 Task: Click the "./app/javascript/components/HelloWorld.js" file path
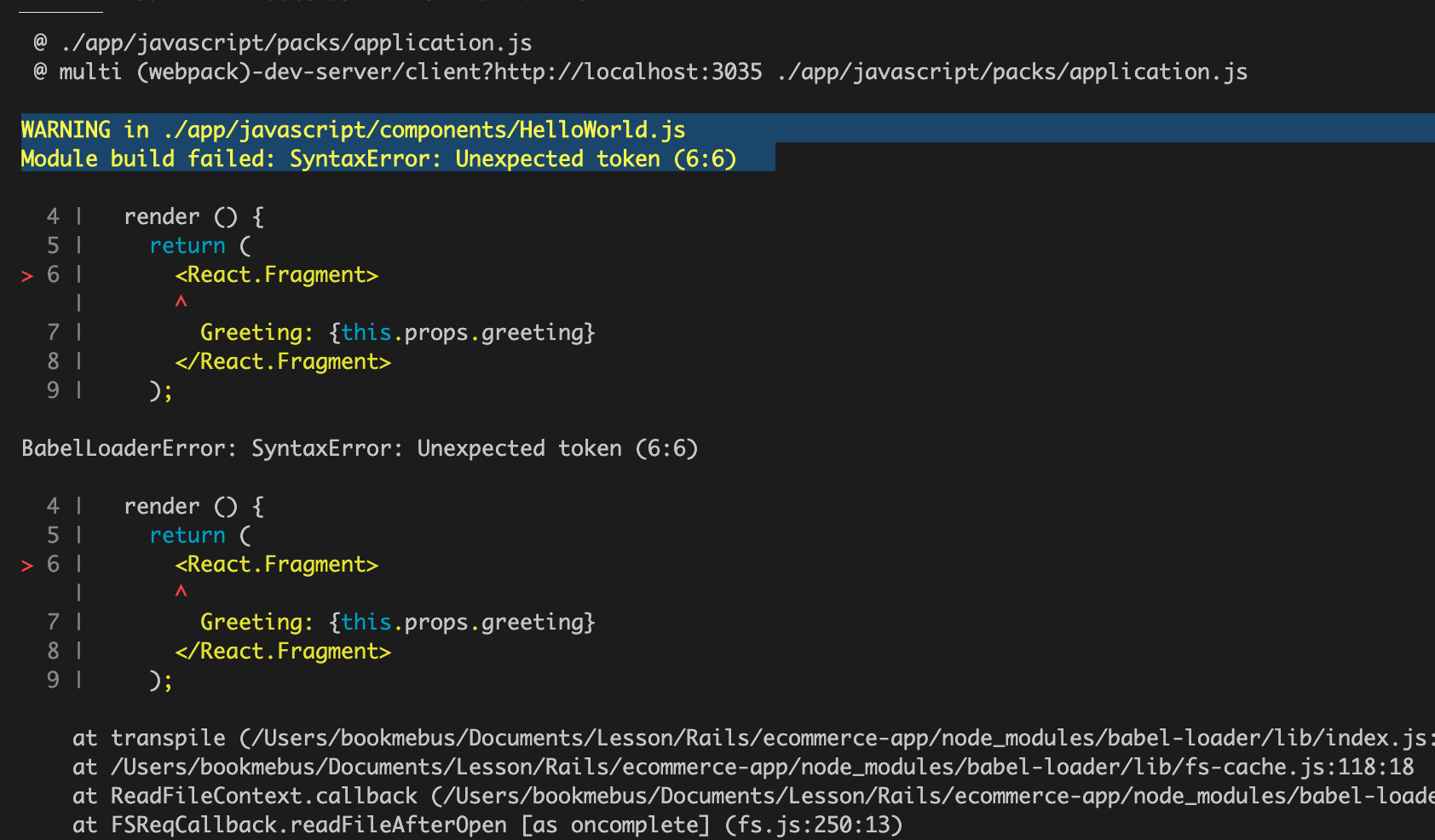pyautogui.click(x=424, y=130)
